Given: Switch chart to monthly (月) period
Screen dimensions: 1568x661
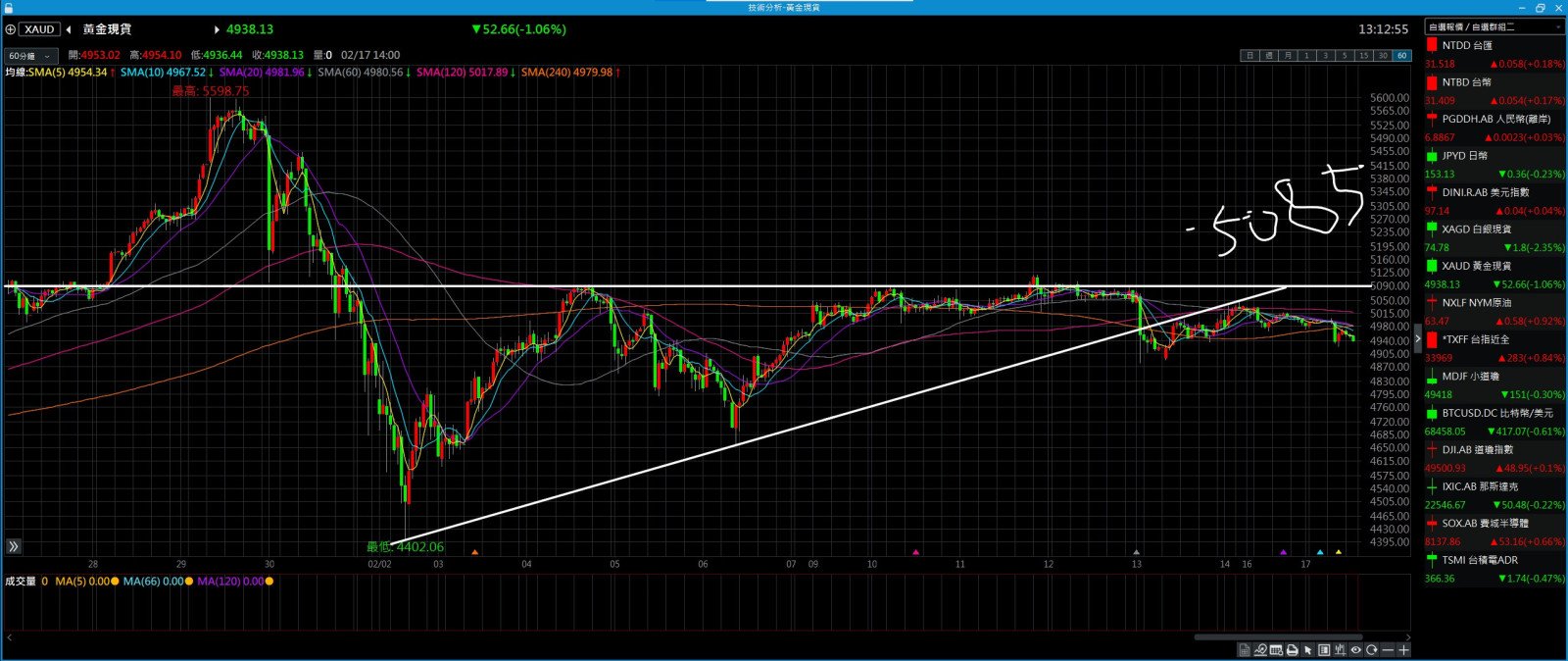Looking at the screenshot, I should [x=1288, y=56].
